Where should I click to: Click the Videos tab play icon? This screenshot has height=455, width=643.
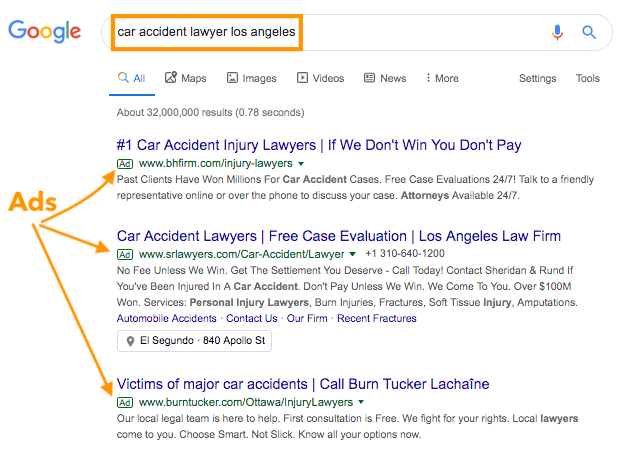click(x=303, y=77)
